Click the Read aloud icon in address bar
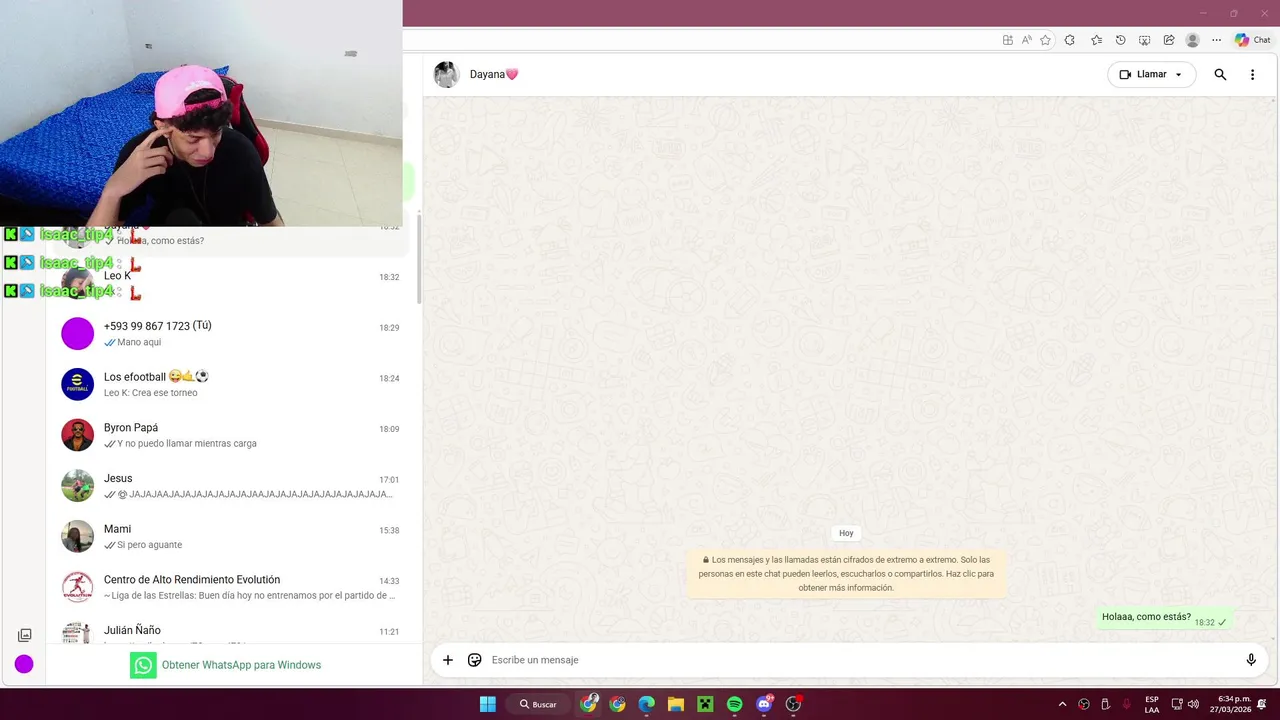 1027,40
